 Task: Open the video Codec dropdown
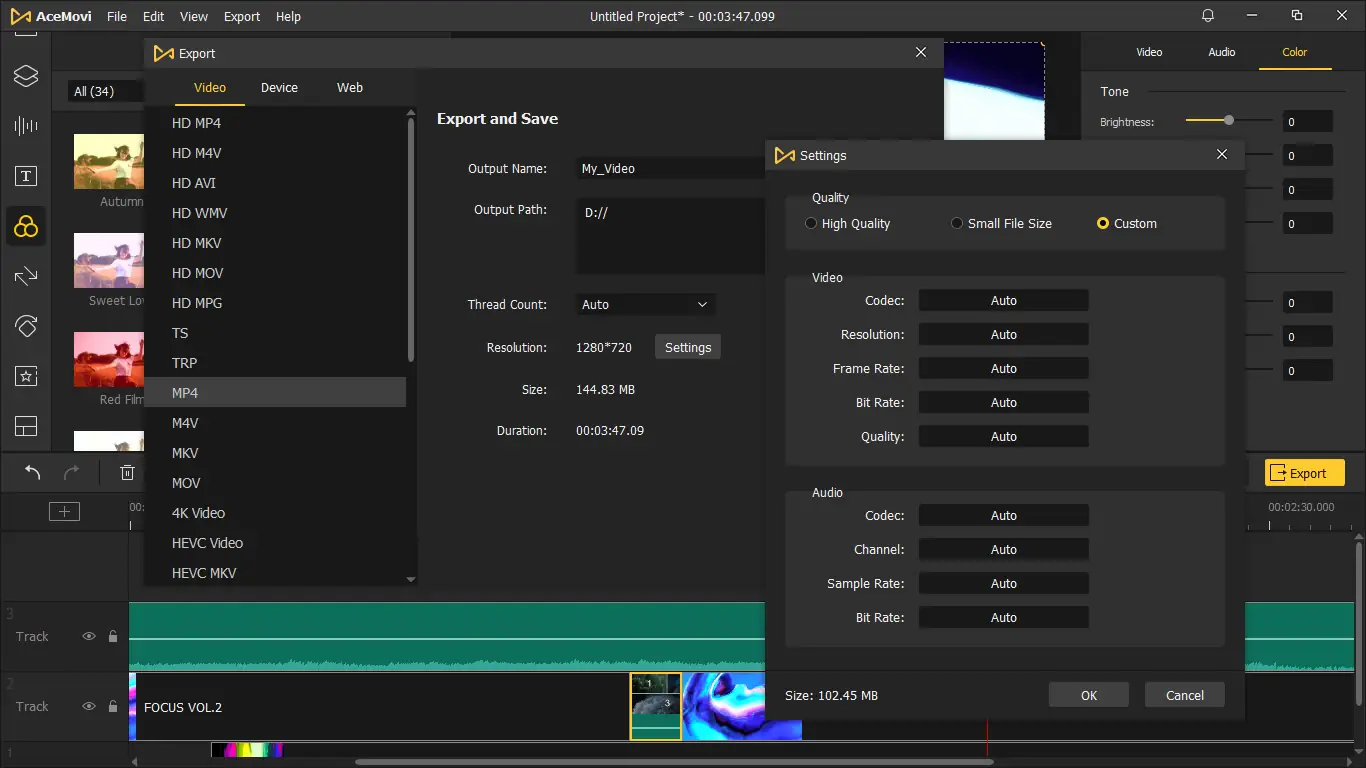point(1003,301)
